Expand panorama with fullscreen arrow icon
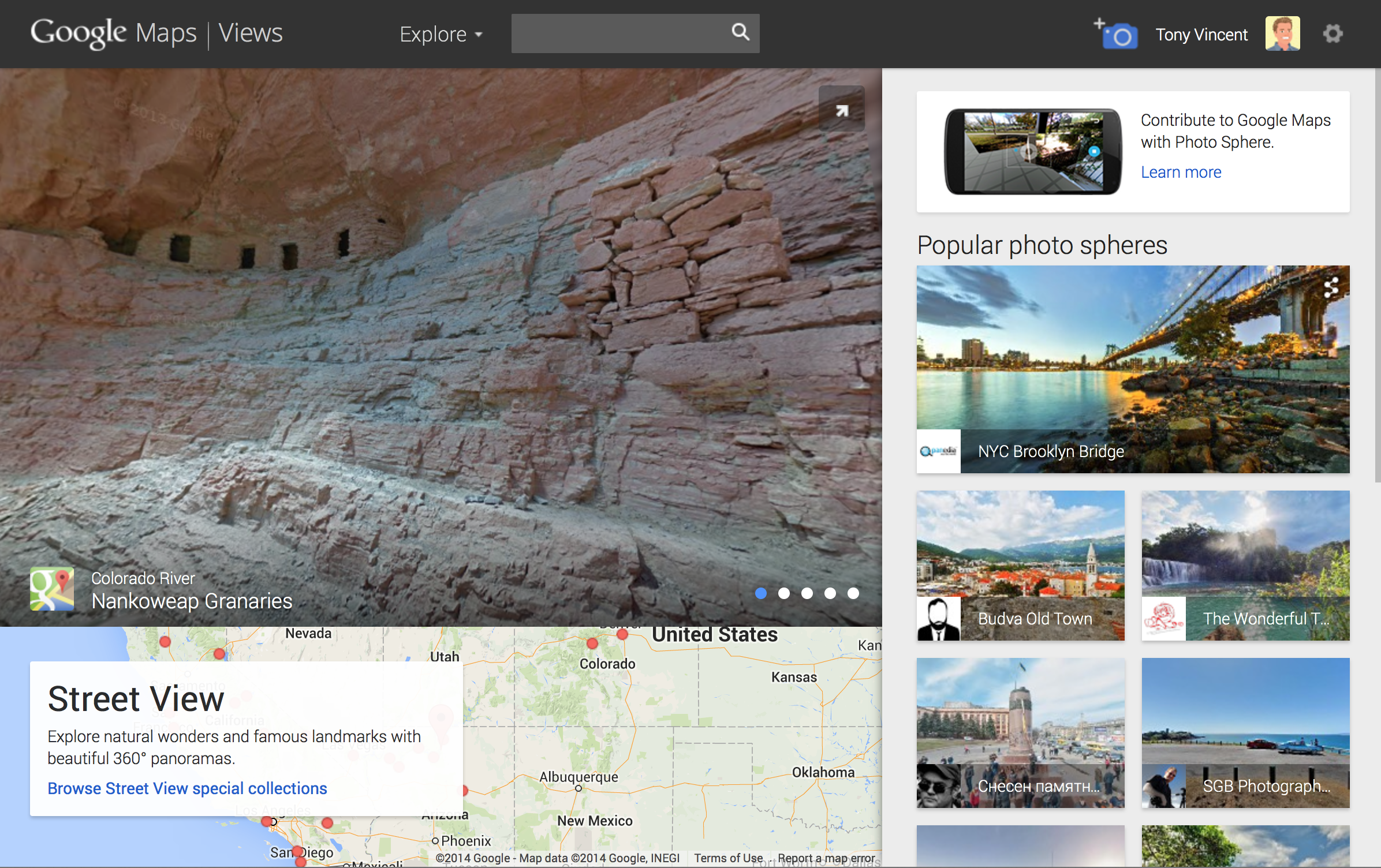This screenshot has width=1381, height=868. 842,109
